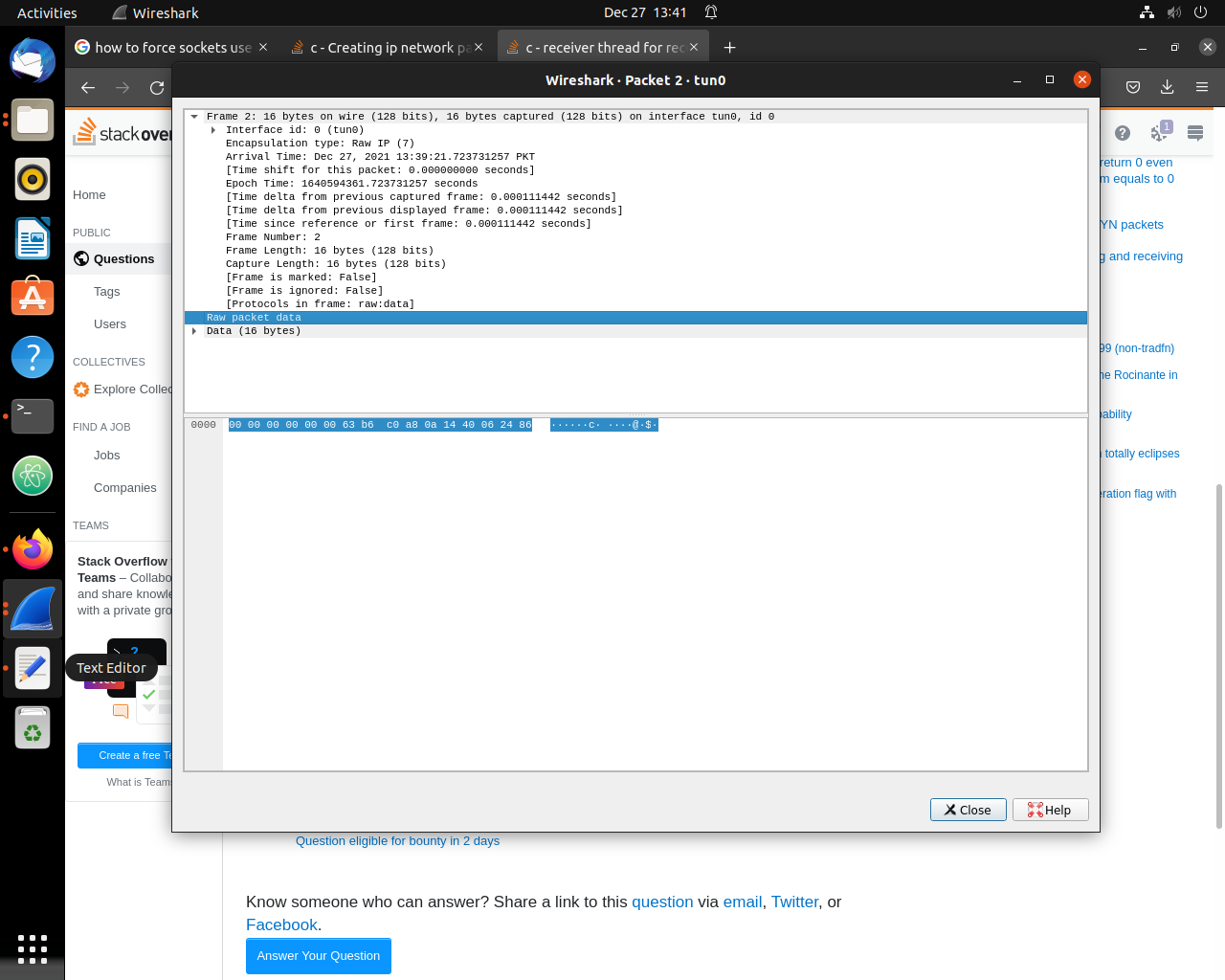
Task: Open Tags in the sidebar
Action: click(107, 292)
